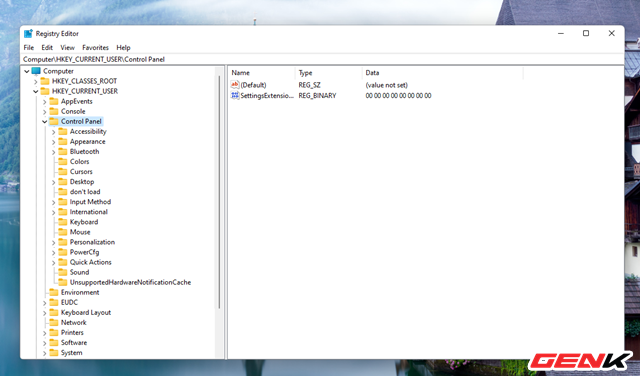Screen dimensions: 640x376
Task: Click the Desktop folder icon
Action: (x=63, y=182)
